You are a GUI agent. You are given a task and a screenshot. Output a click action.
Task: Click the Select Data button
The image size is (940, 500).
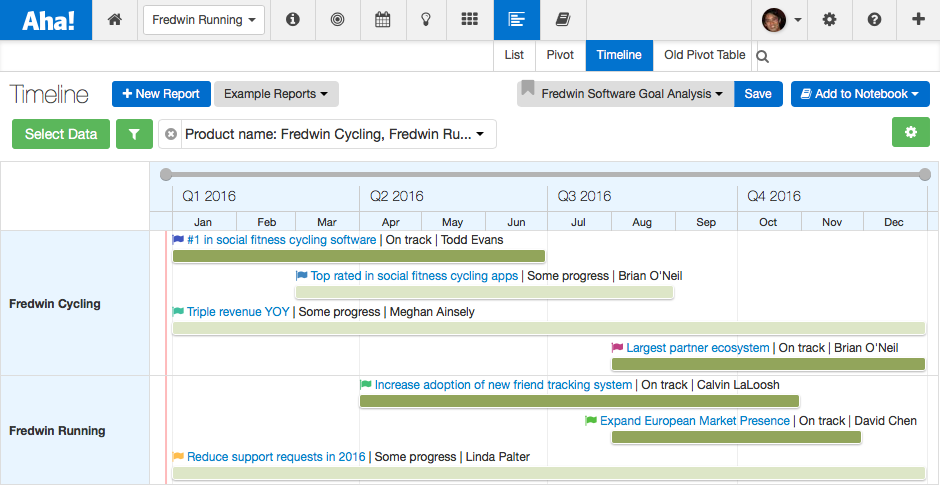(61, 134)
